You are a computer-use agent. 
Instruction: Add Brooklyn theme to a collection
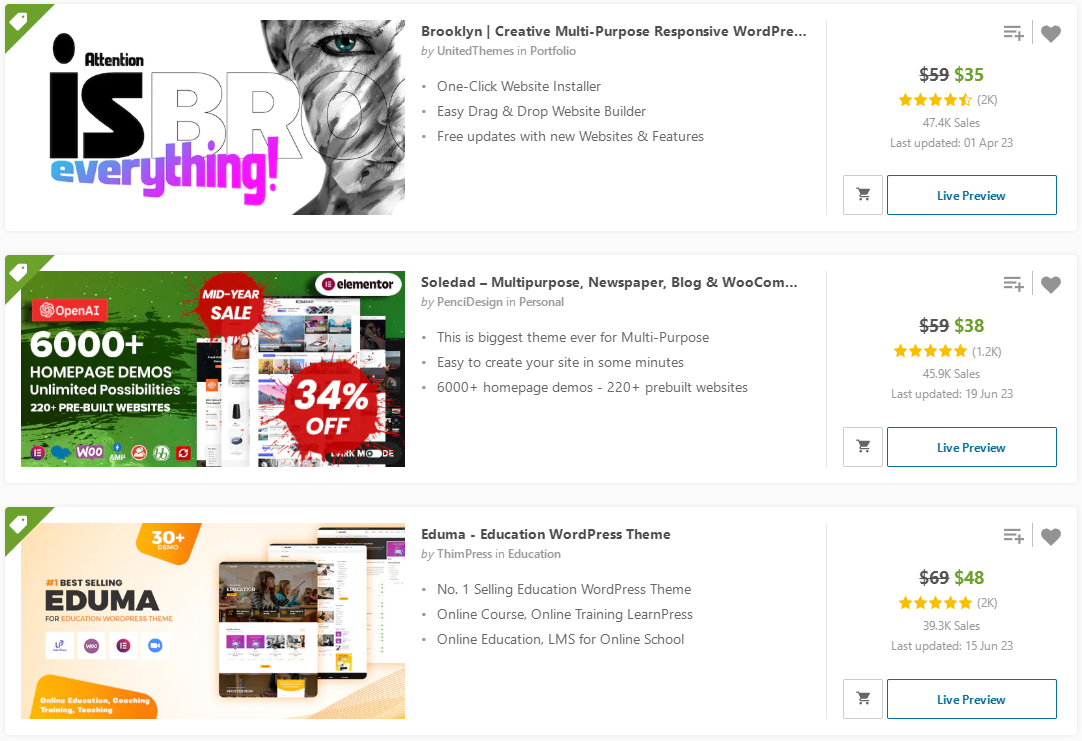[x=1013, y=32]
